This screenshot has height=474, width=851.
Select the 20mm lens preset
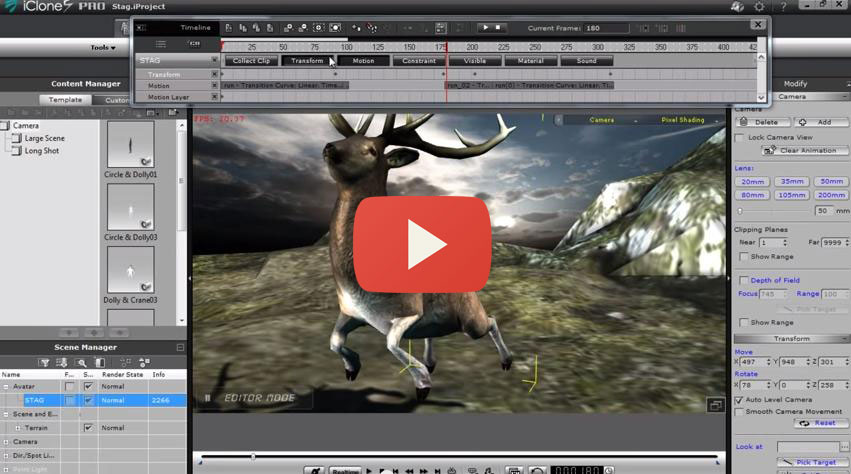click(x=752, y=181)
